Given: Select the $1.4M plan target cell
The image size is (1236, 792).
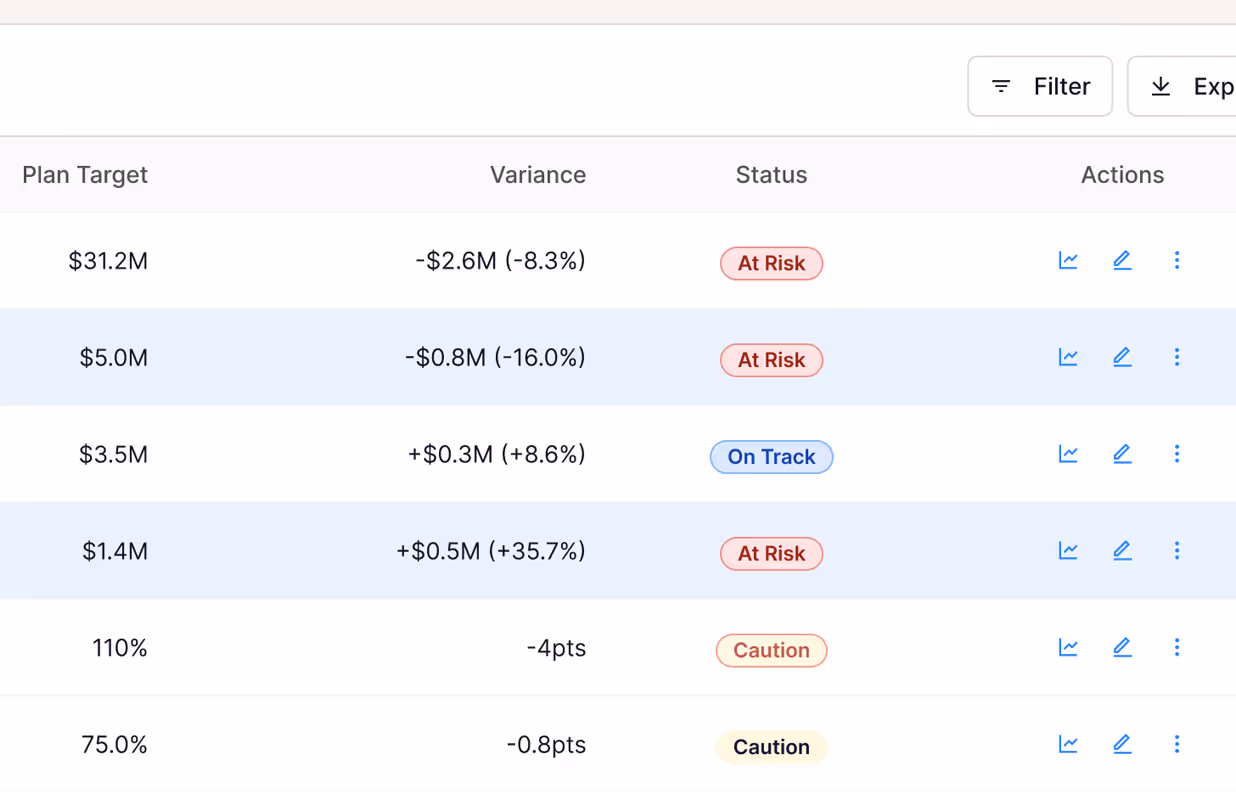Looking at the screenshot, I should [x=115, y=552].
